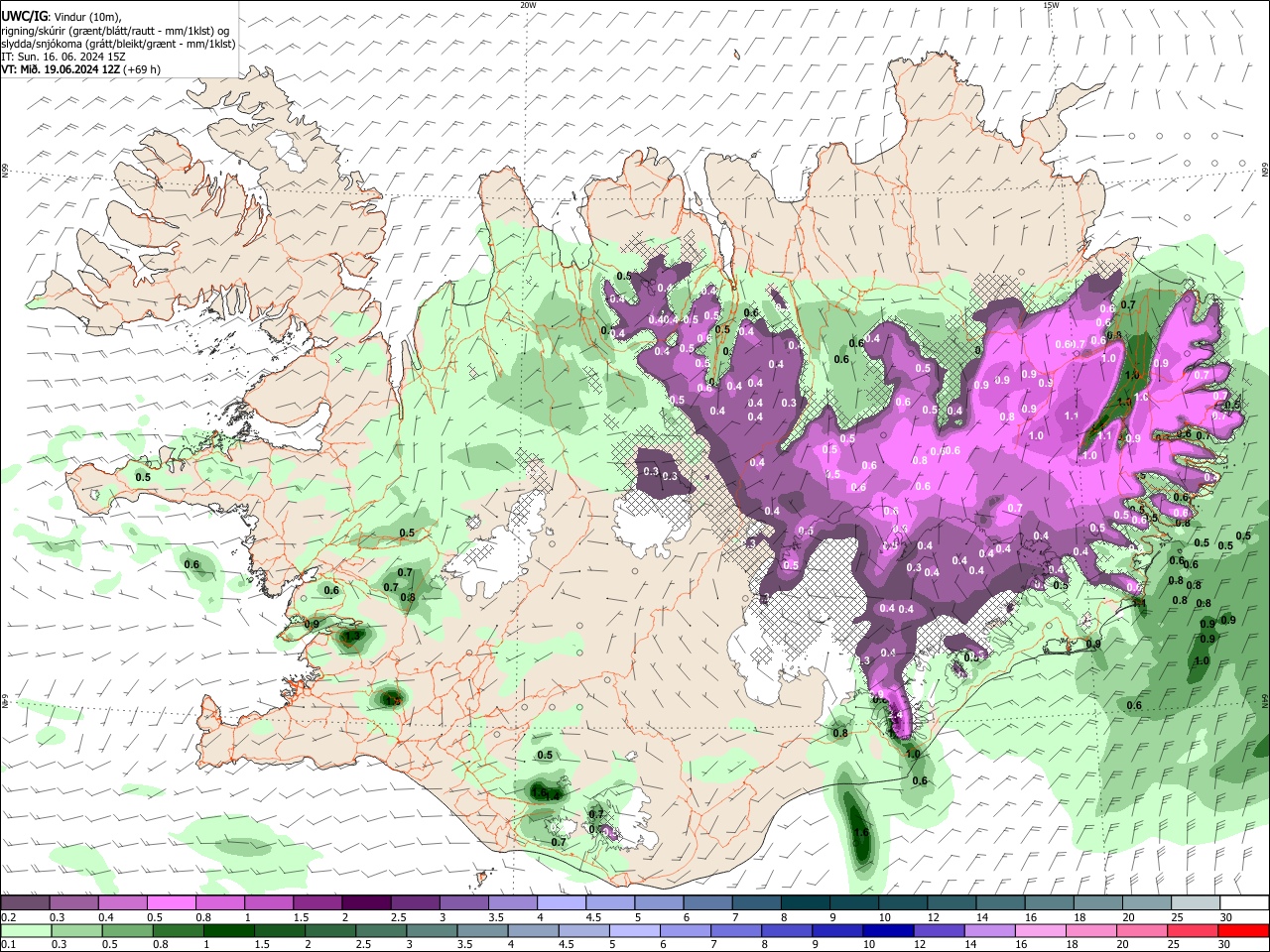Click the '1.6' rain value off south coast
The height and width of the screenshot is (952, 1270).
click(x=861, y=833)
